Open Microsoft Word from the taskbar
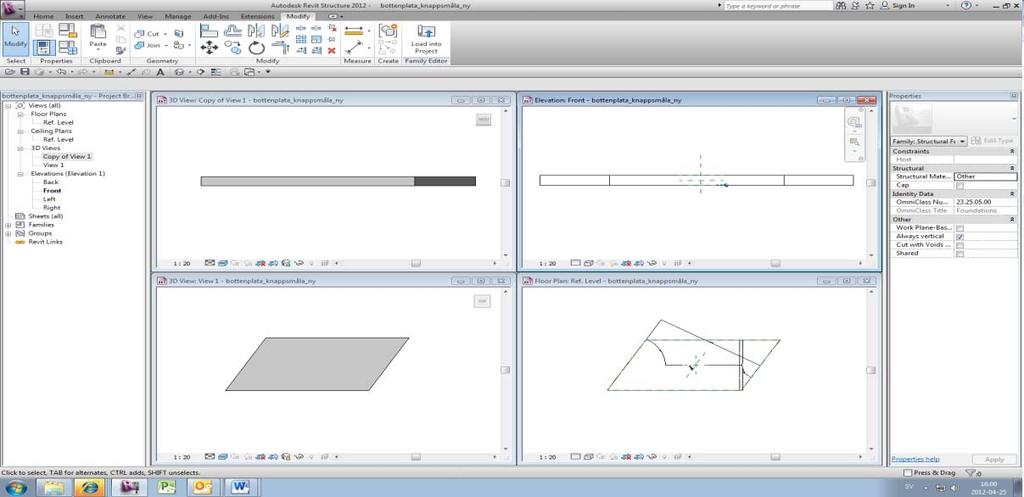 pos(240,487)
